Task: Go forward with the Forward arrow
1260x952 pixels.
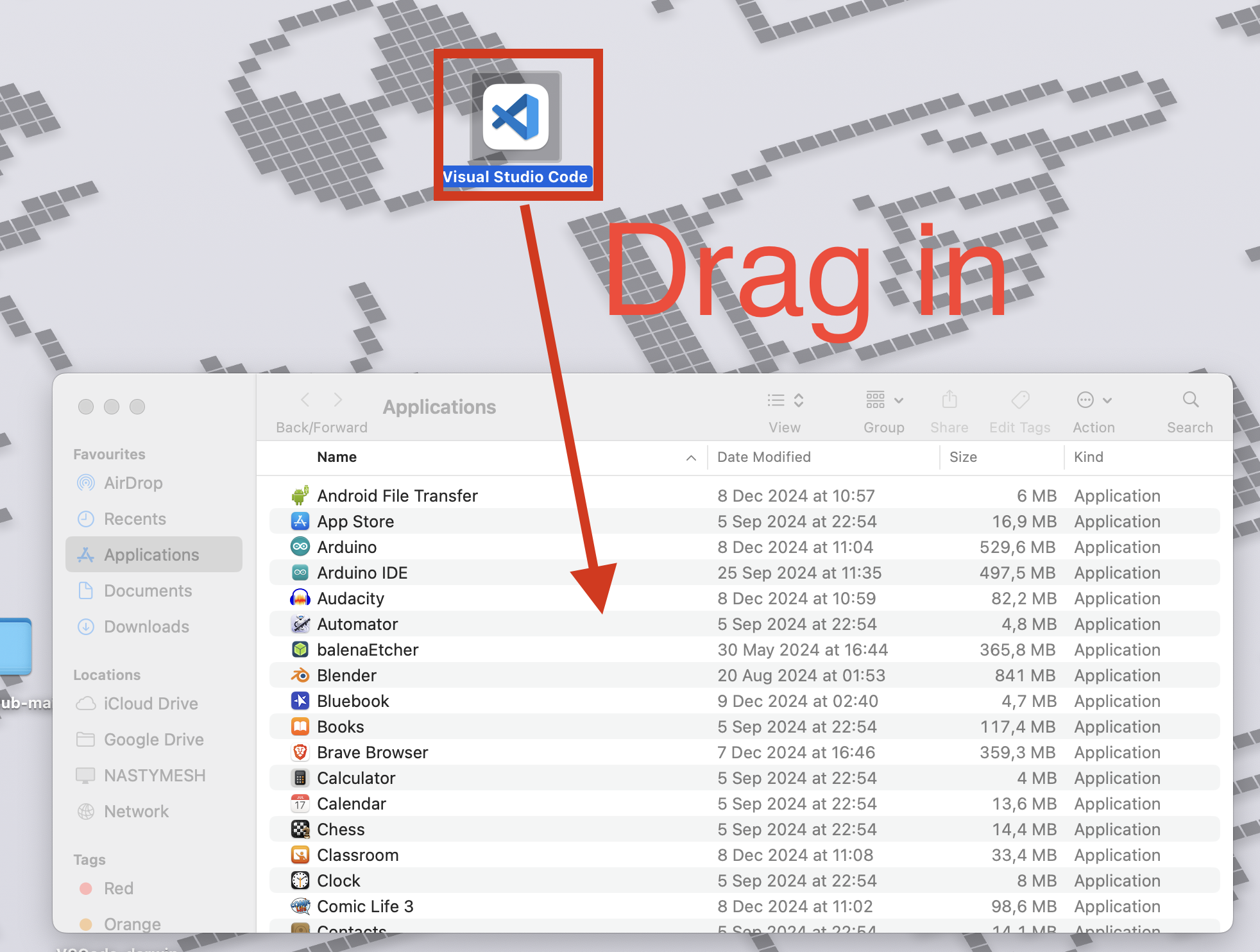Action: 338,400
